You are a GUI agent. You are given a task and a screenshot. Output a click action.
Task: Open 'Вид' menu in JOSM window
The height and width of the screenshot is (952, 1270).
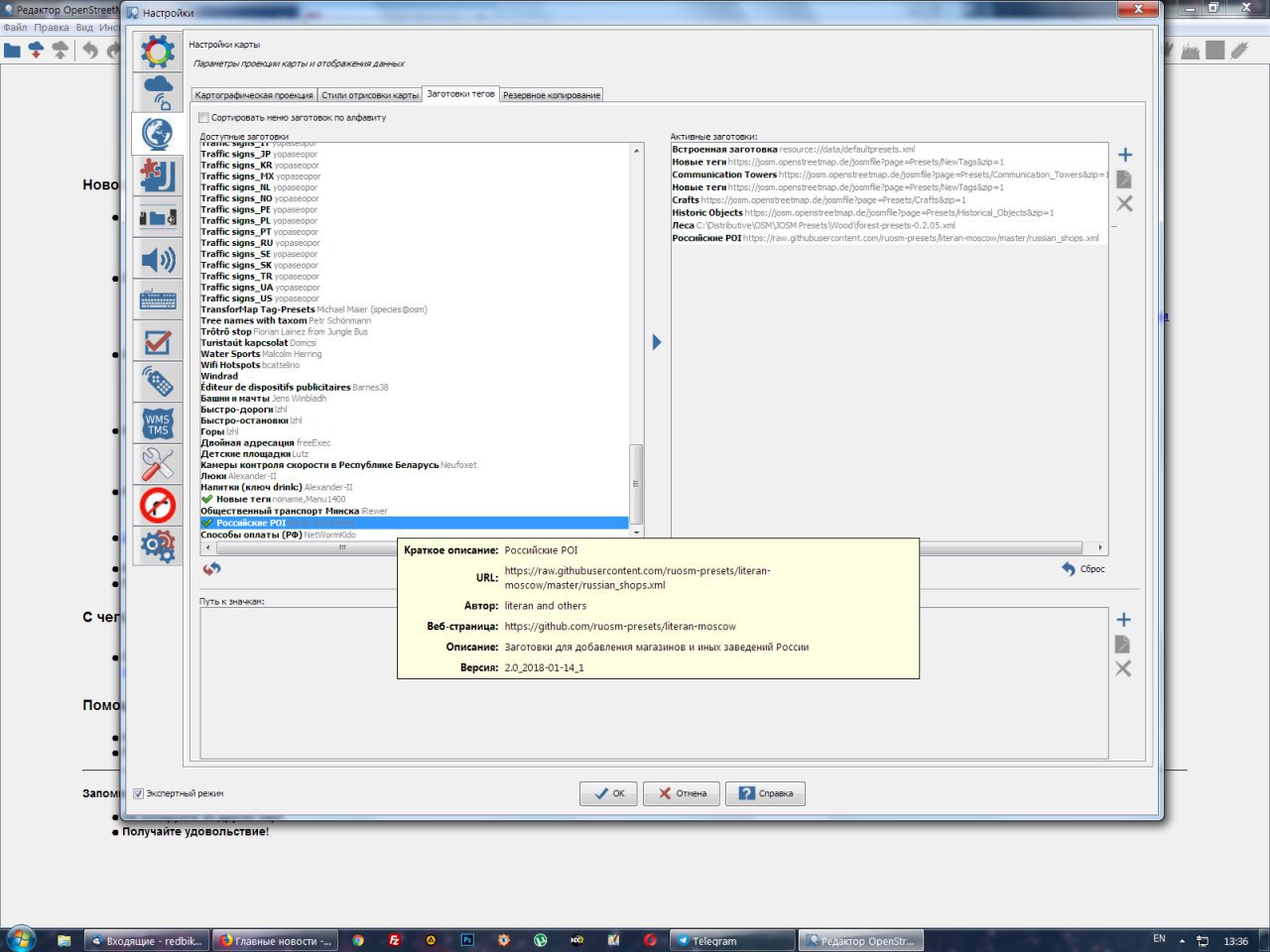pyautogui.click(x=84, y=28)
